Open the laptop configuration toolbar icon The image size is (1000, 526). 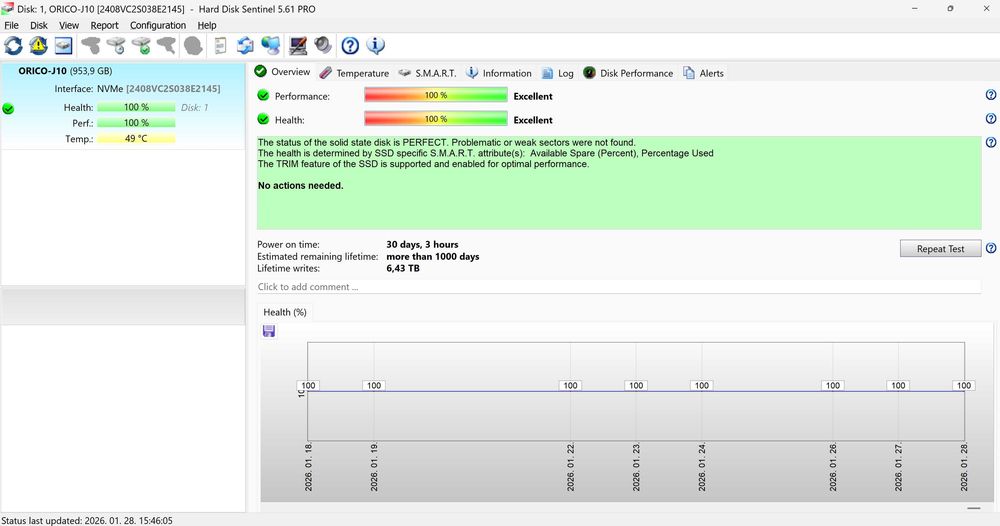[x=298, y=45]
